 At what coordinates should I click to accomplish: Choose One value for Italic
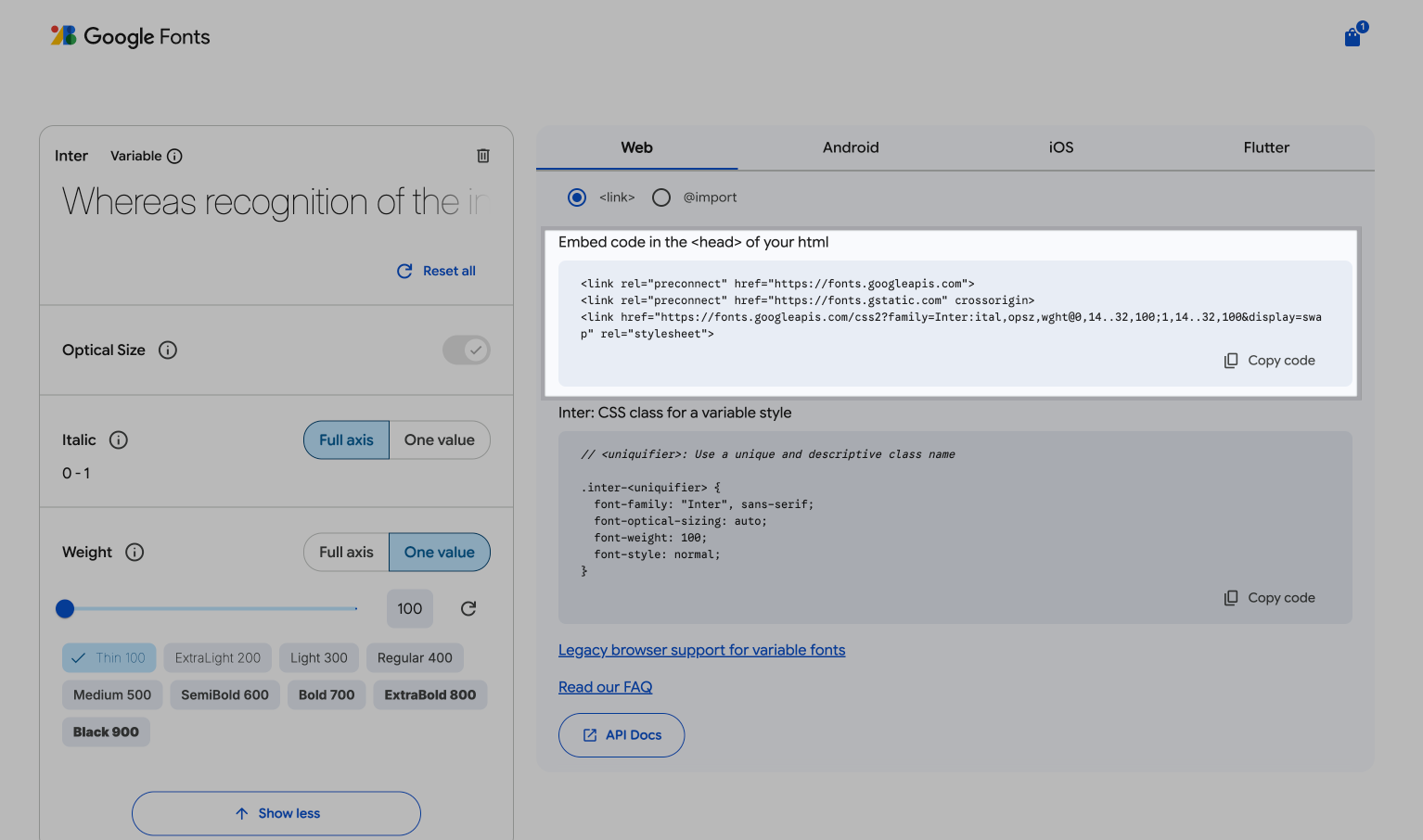439,440
